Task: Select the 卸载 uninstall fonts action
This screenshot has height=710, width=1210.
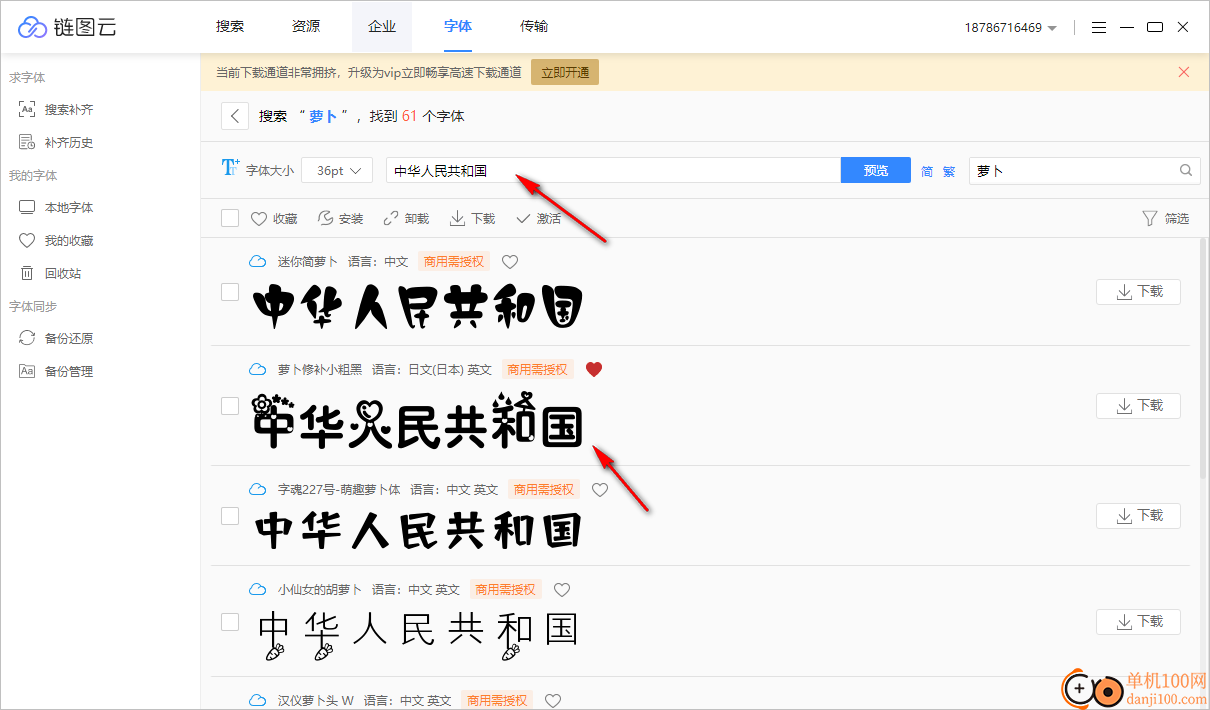Action: pyautogui.click(x=406, y=218)
